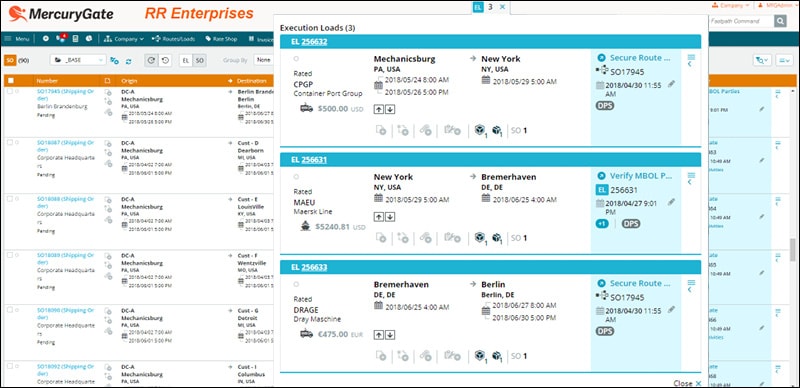800x388 pixels.
Task: Select radio circle for EL 256633 load
Action: coord(296,284)
